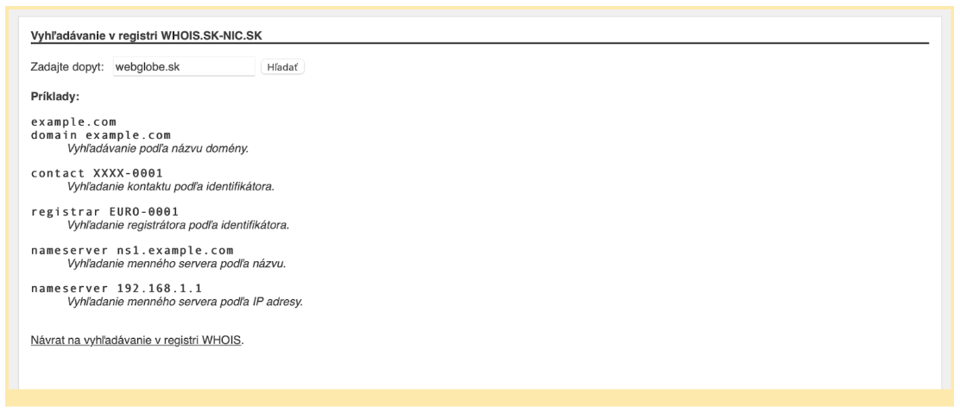
Task: Click the Zadajte dopyt label
Action: pyautogui.click(x=67, y=67)
